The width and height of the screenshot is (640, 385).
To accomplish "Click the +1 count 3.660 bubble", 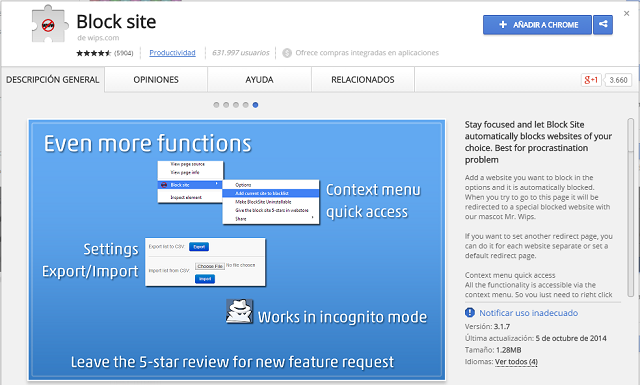I will pyautogui.click(x=618, y=80).
